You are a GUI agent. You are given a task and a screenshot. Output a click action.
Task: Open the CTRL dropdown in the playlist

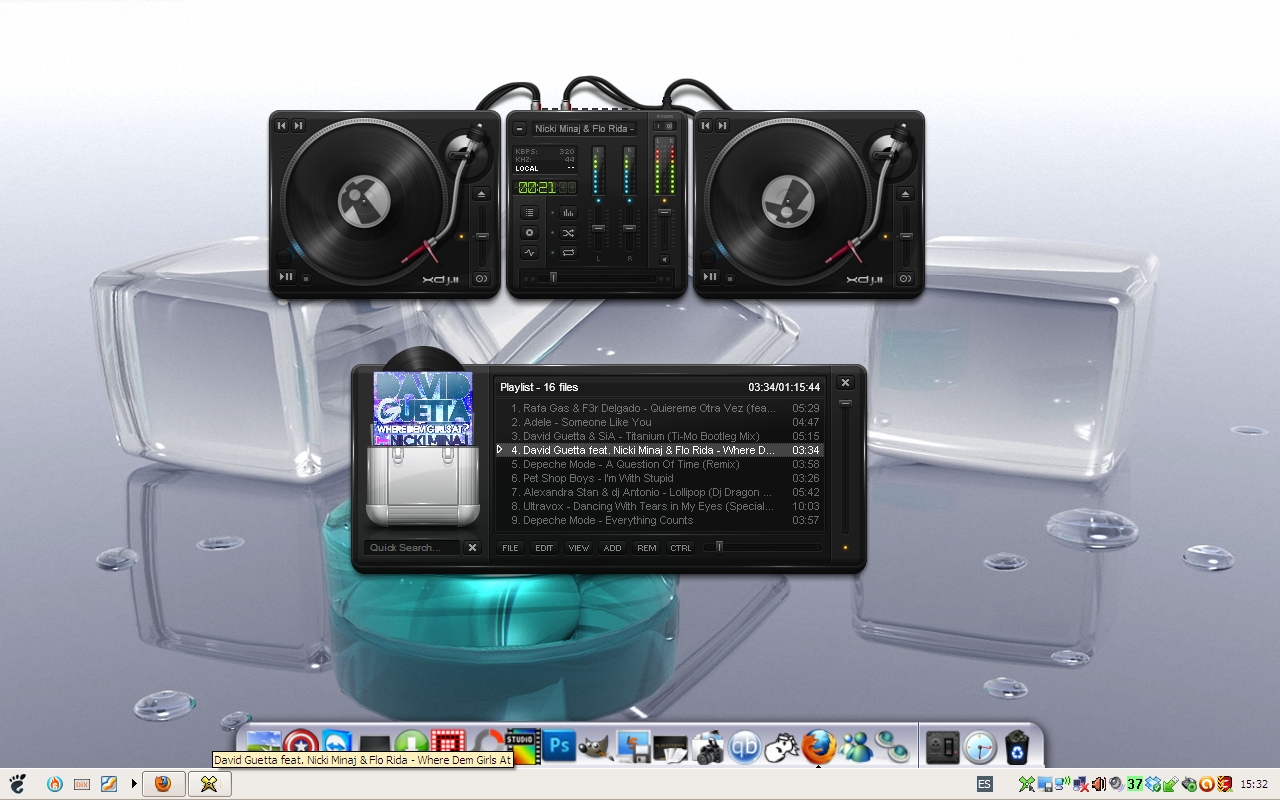[x=680, y=548]
